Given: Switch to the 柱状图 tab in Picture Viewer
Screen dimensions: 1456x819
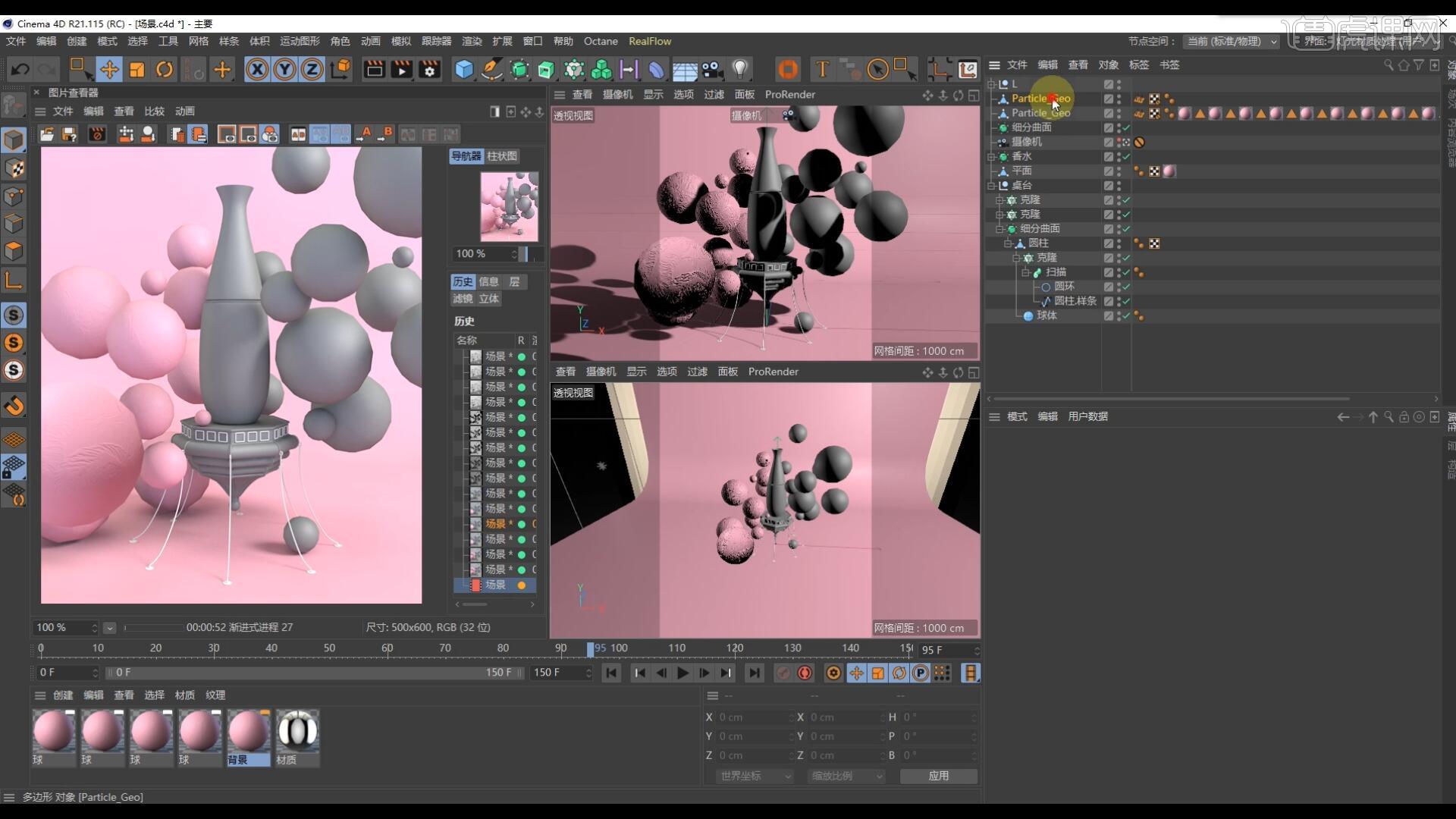Looking at the screenshot, I should (502, 156).
